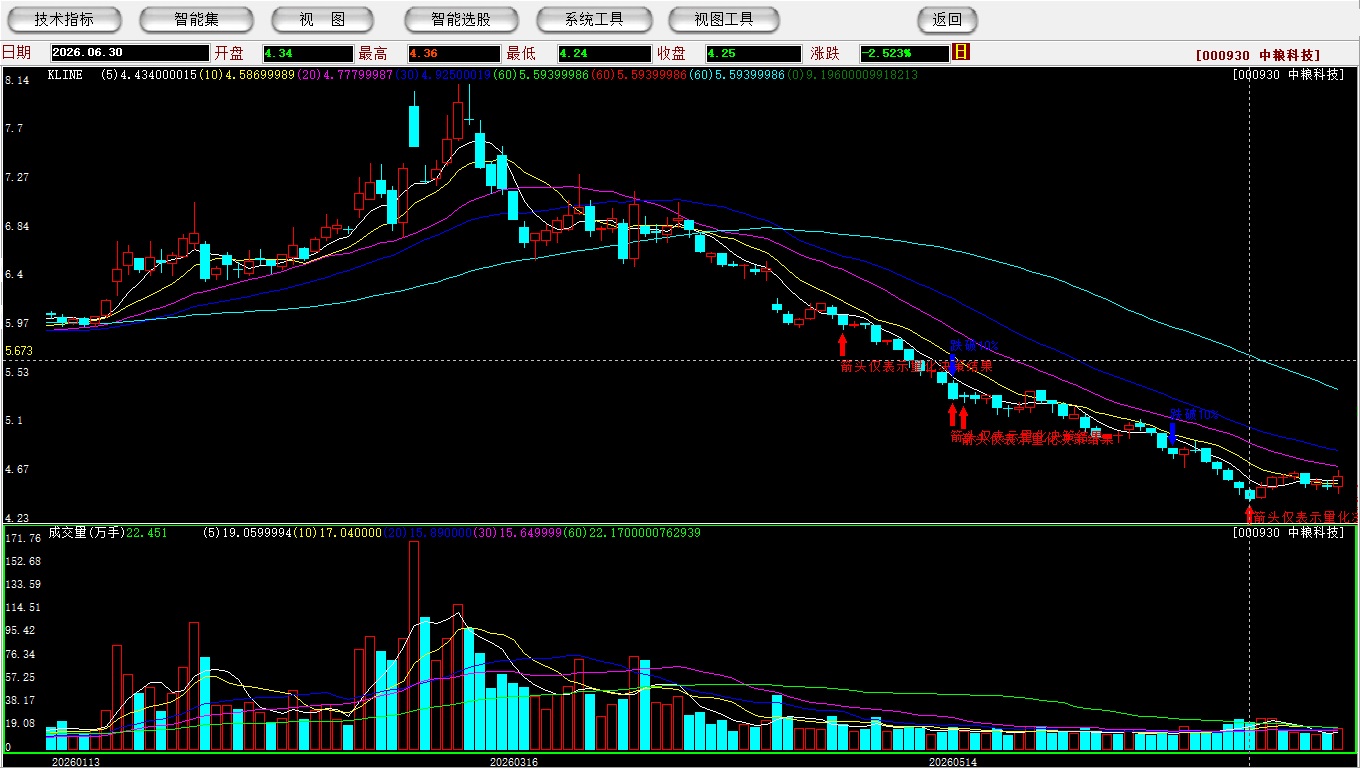The image size is (1360, 768).
Task: Click the date label 20260316
Action: (514, 762)
